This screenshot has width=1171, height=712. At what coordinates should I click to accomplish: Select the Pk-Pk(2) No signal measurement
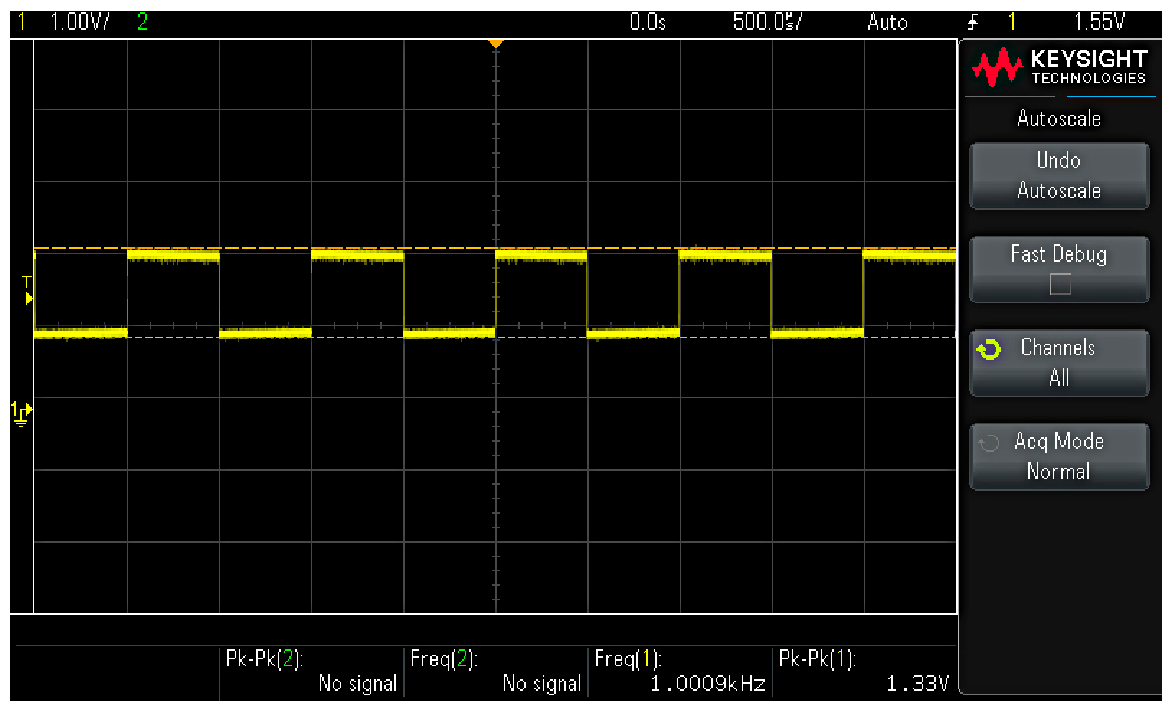click(311, 671)
